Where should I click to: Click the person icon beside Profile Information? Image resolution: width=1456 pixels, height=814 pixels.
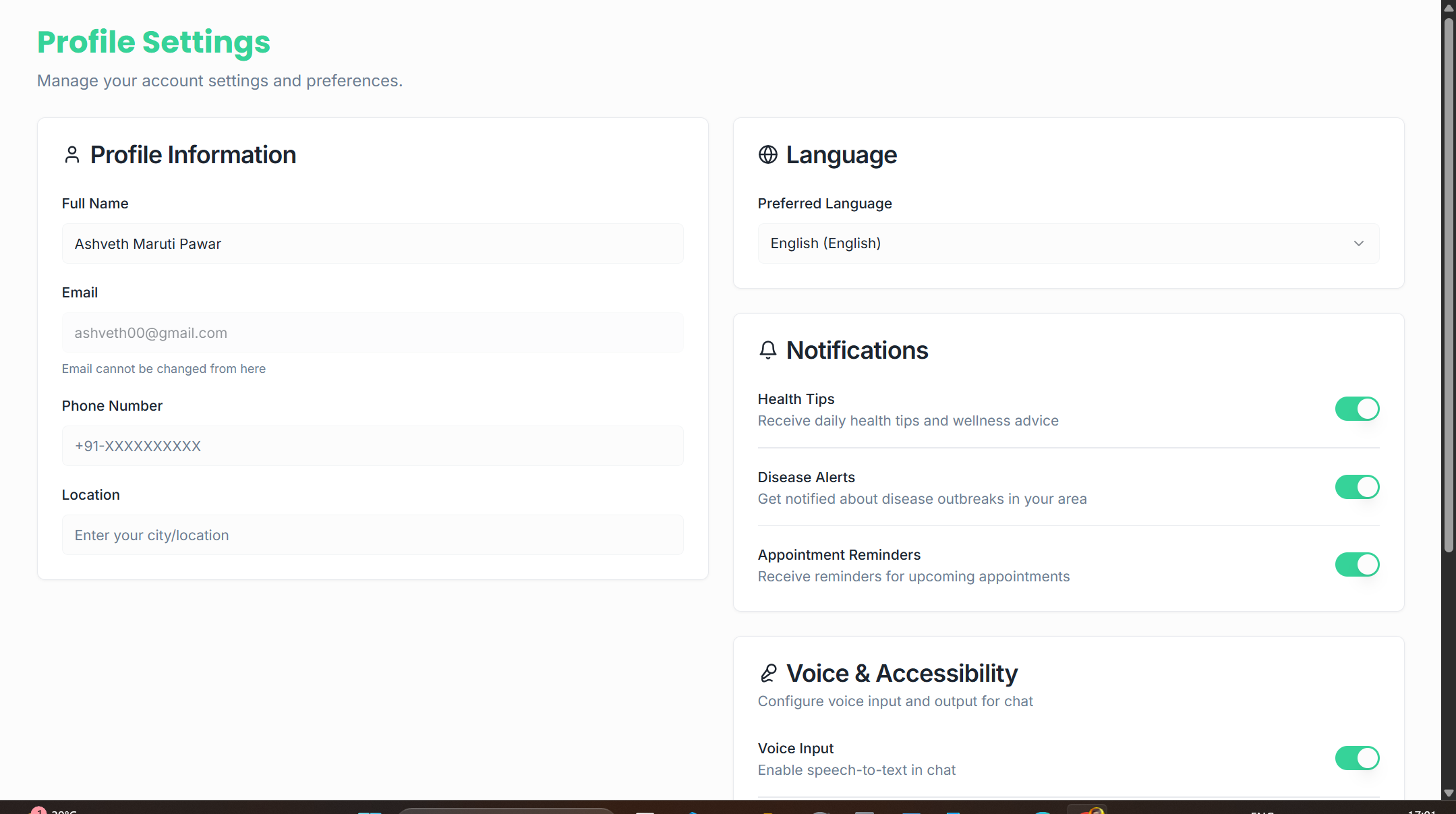71,155
